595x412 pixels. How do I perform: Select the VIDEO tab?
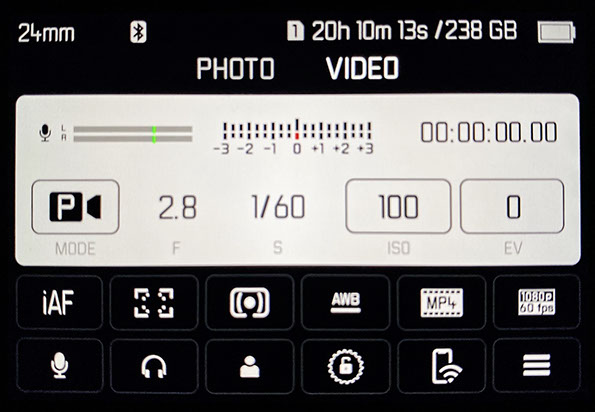(362, 68)
